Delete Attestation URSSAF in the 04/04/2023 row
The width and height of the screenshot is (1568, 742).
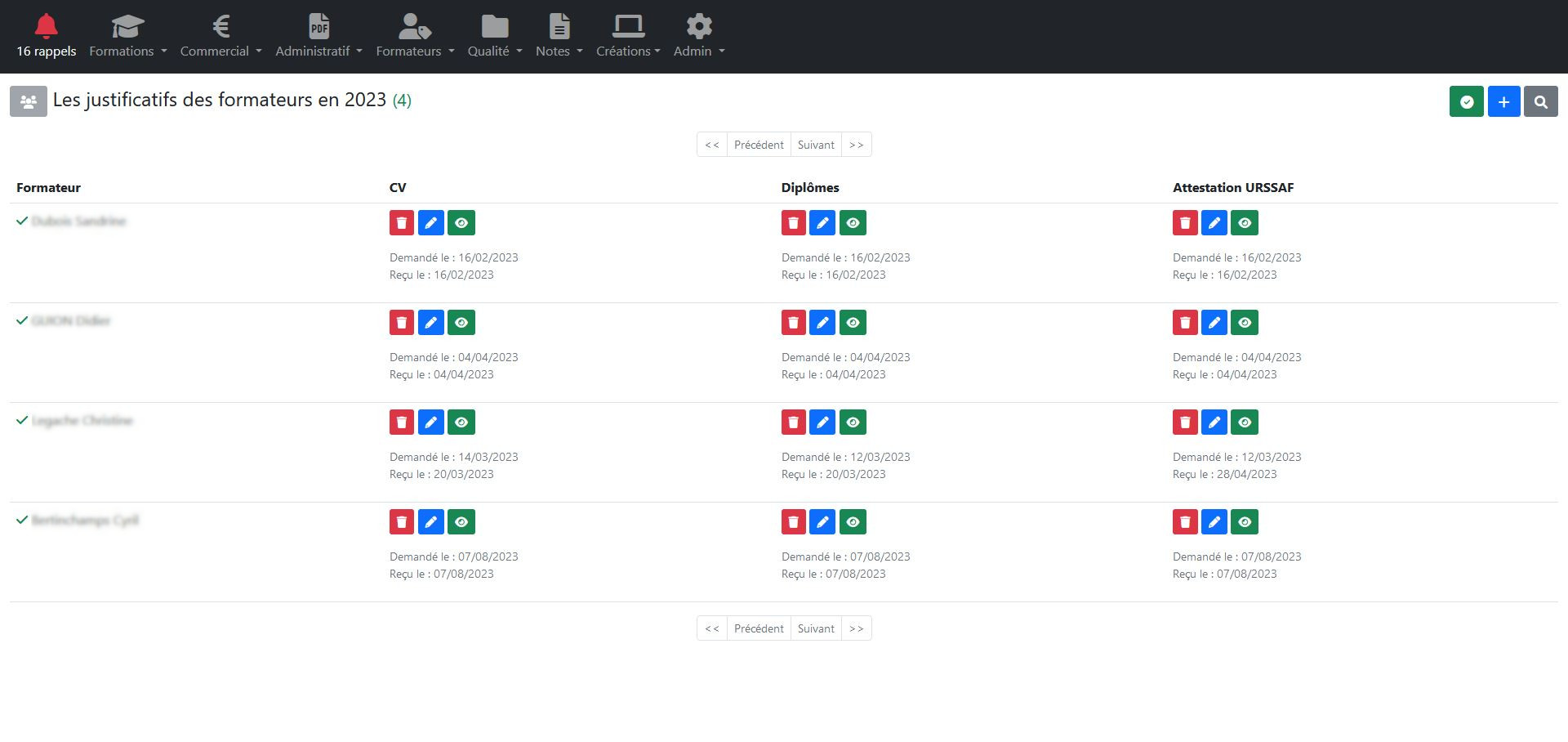(1185, 323)
